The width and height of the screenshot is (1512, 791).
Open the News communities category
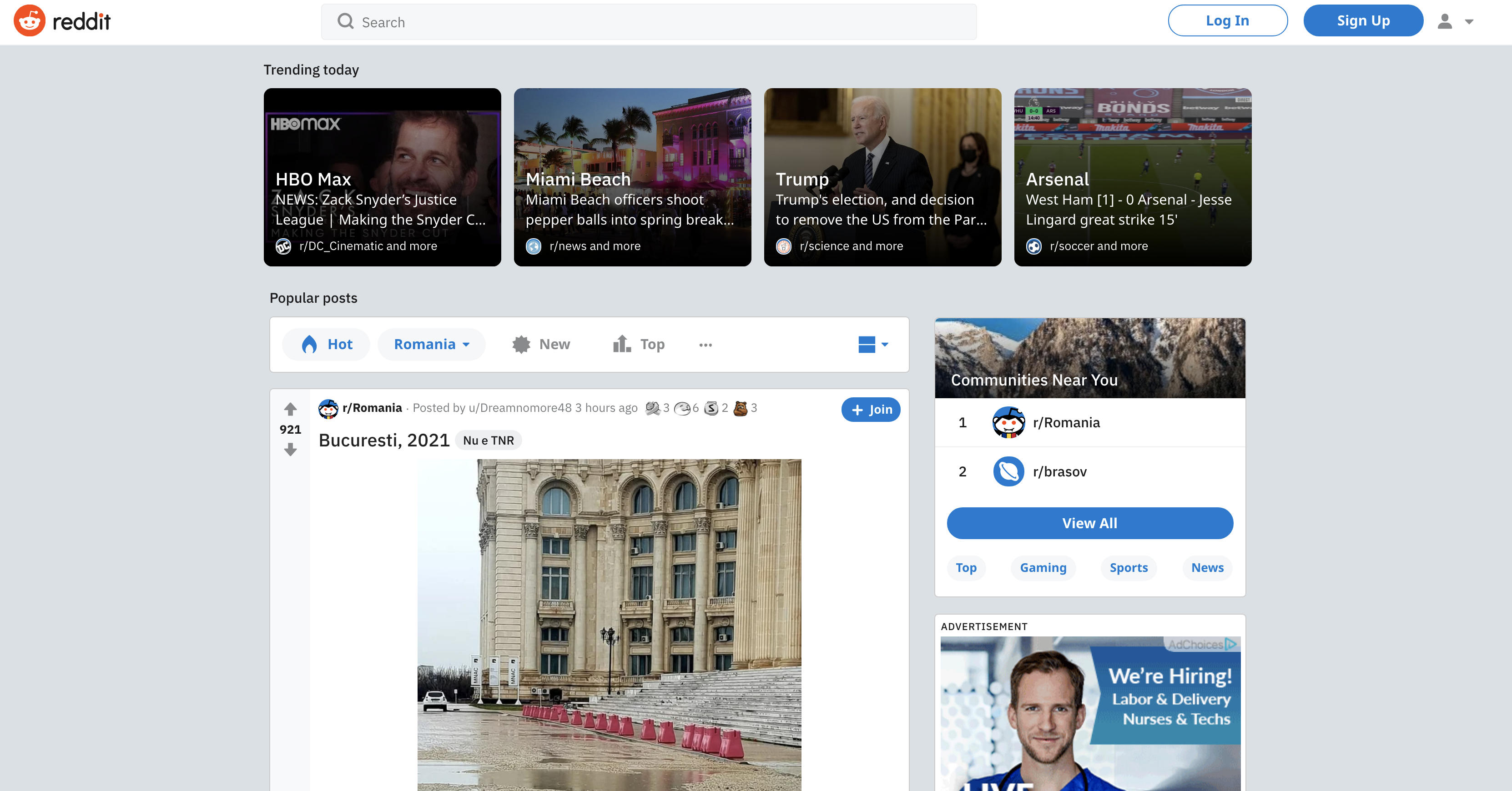(x=1207, y=567)
